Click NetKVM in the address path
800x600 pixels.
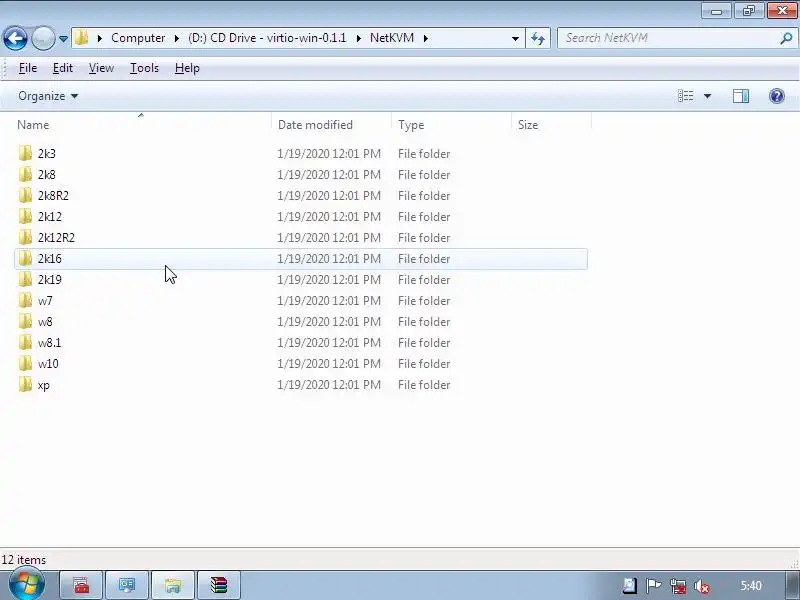pyautogui.click(x=392, y=38)
